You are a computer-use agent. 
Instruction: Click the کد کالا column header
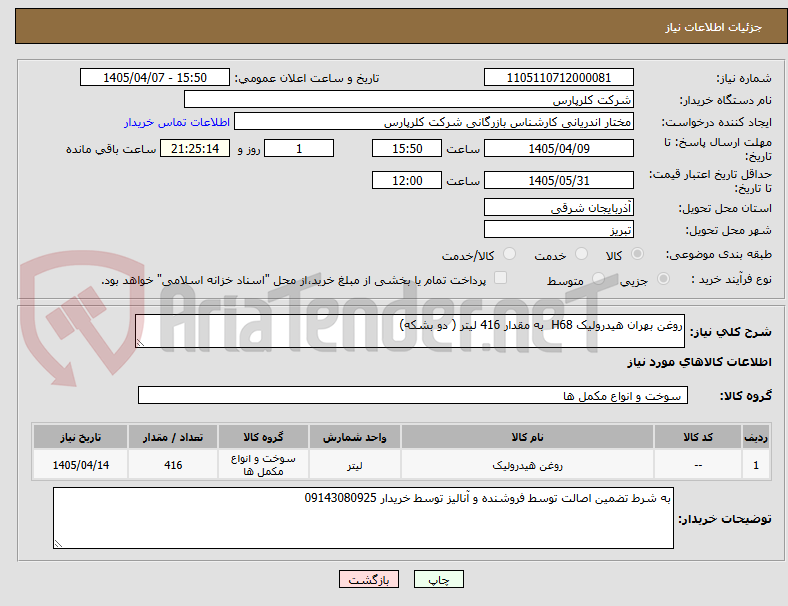coord(698,437)
